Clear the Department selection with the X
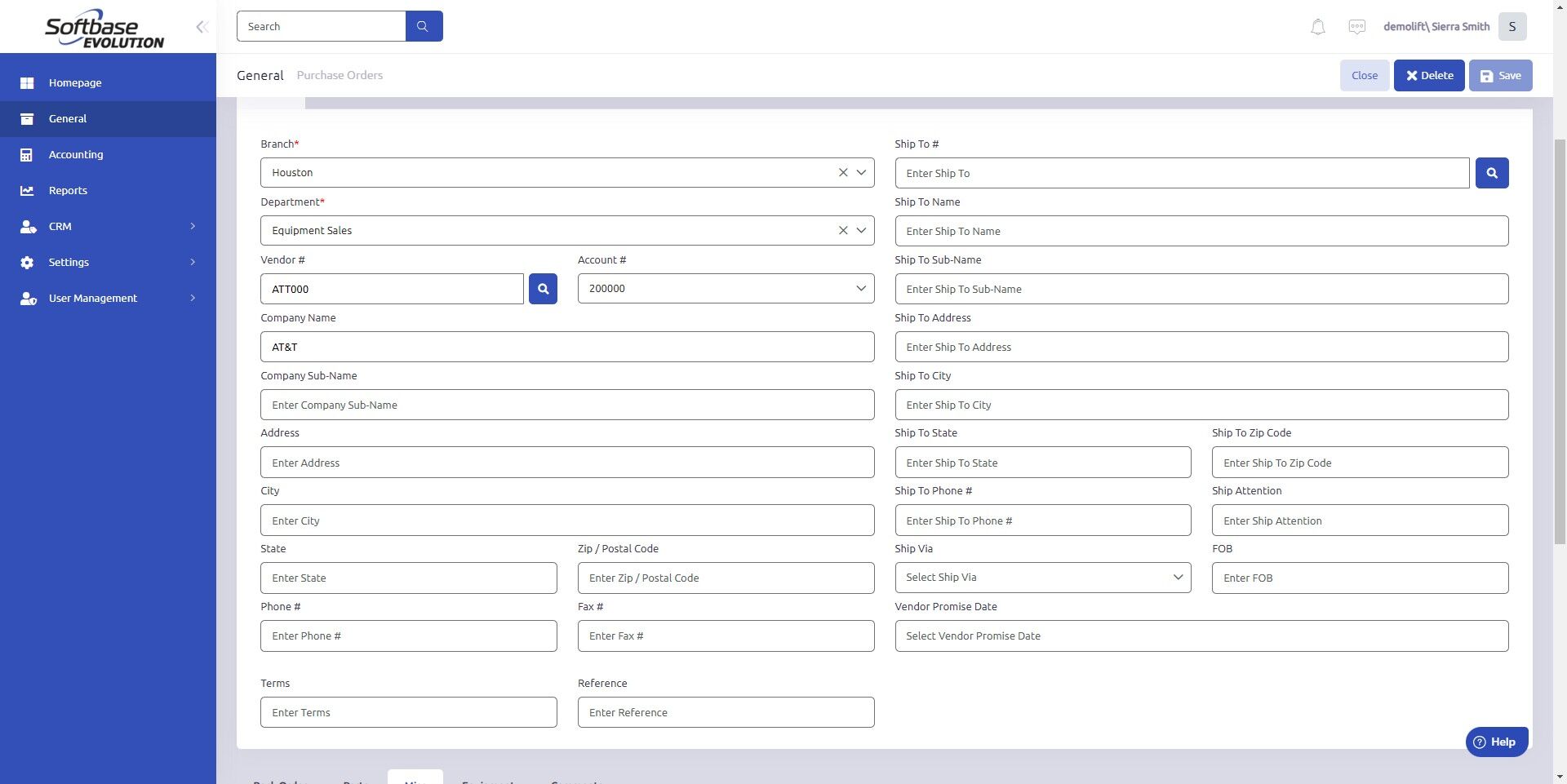 click(843, 230)
